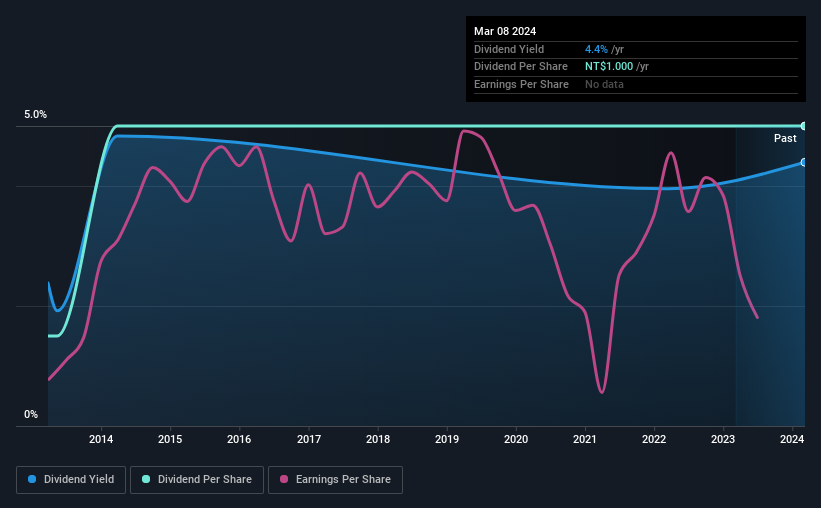Image resolution: width=821 pixels, height=508 pixels.
Task: Click the NT$1.000 dividend per share value
Action: tap(609, 67)
